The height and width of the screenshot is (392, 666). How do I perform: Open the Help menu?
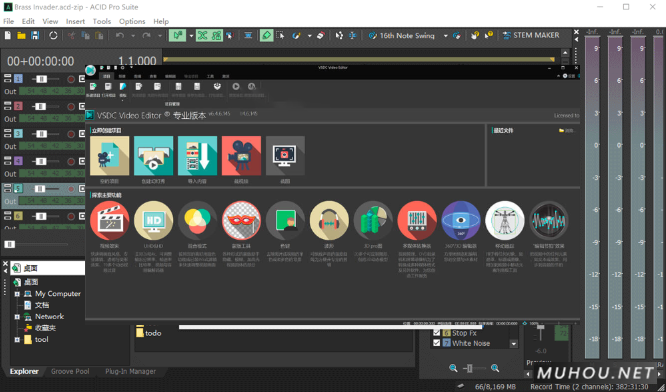[161, 21]
